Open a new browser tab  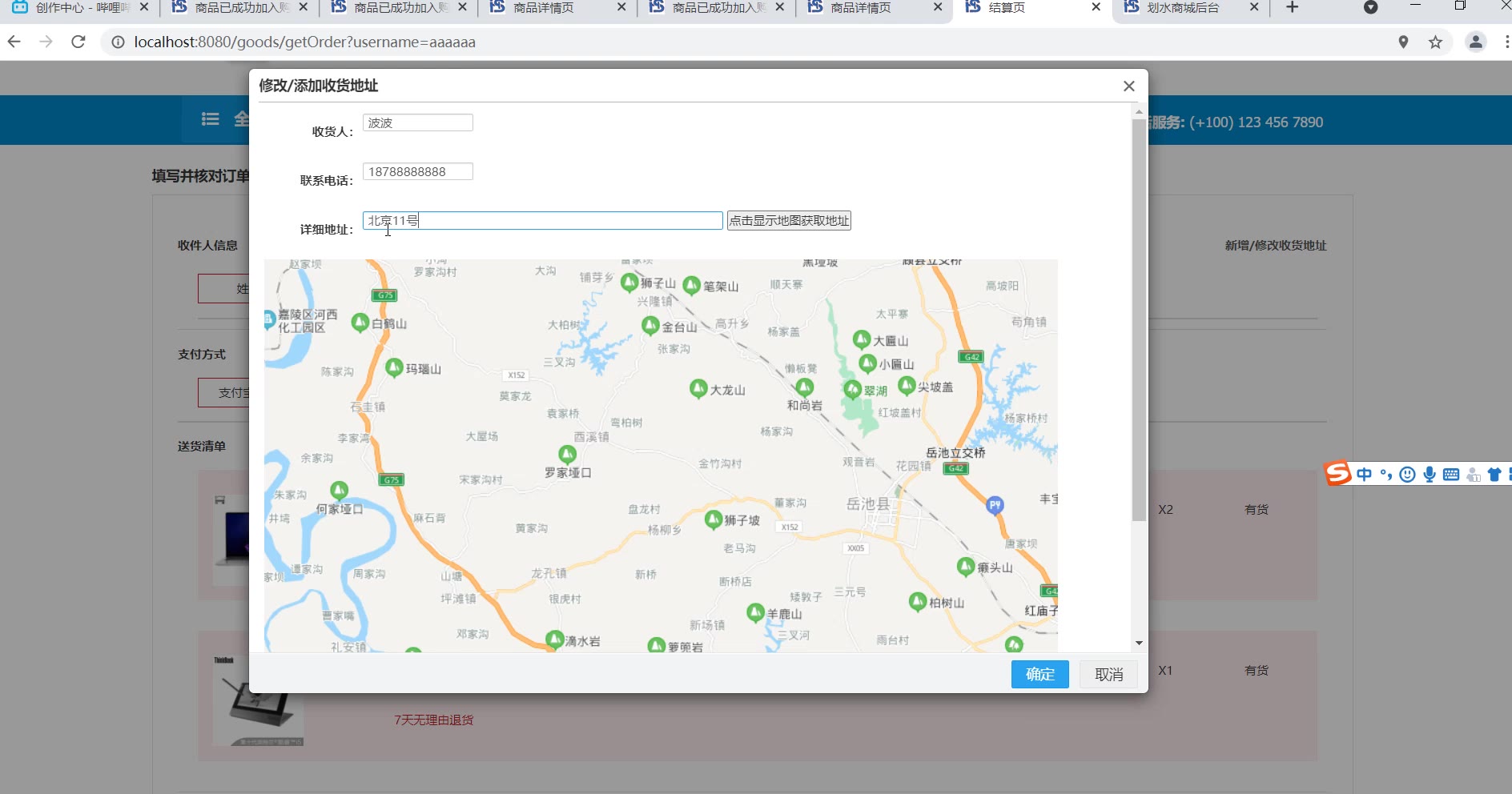pos(1292,7)
